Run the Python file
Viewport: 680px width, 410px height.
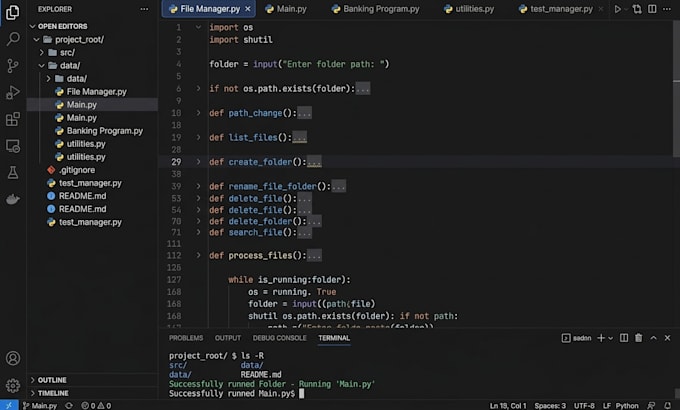618,9
